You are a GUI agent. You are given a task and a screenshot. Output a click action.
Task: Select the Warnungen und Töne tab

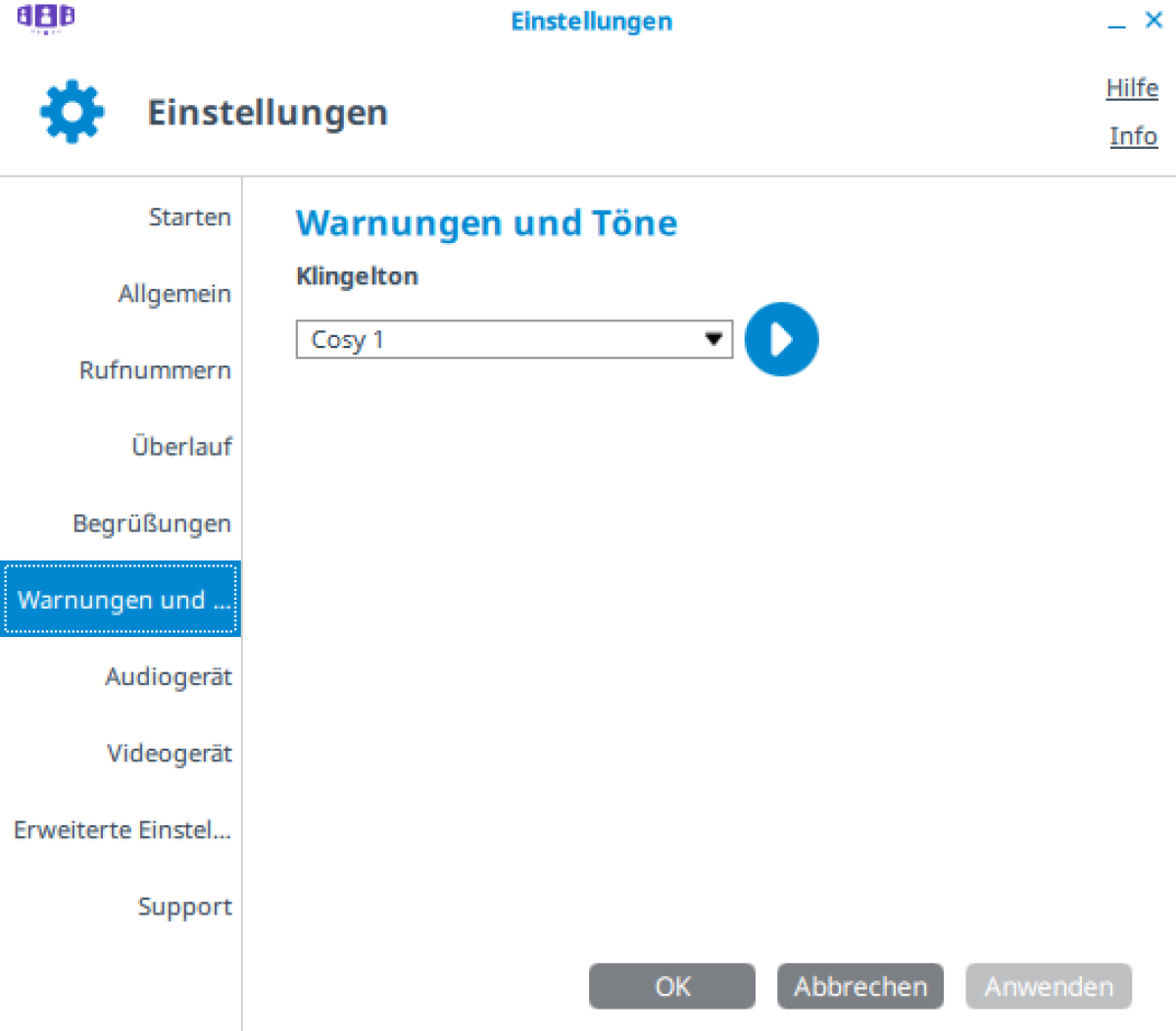click(x=122, y=599)
